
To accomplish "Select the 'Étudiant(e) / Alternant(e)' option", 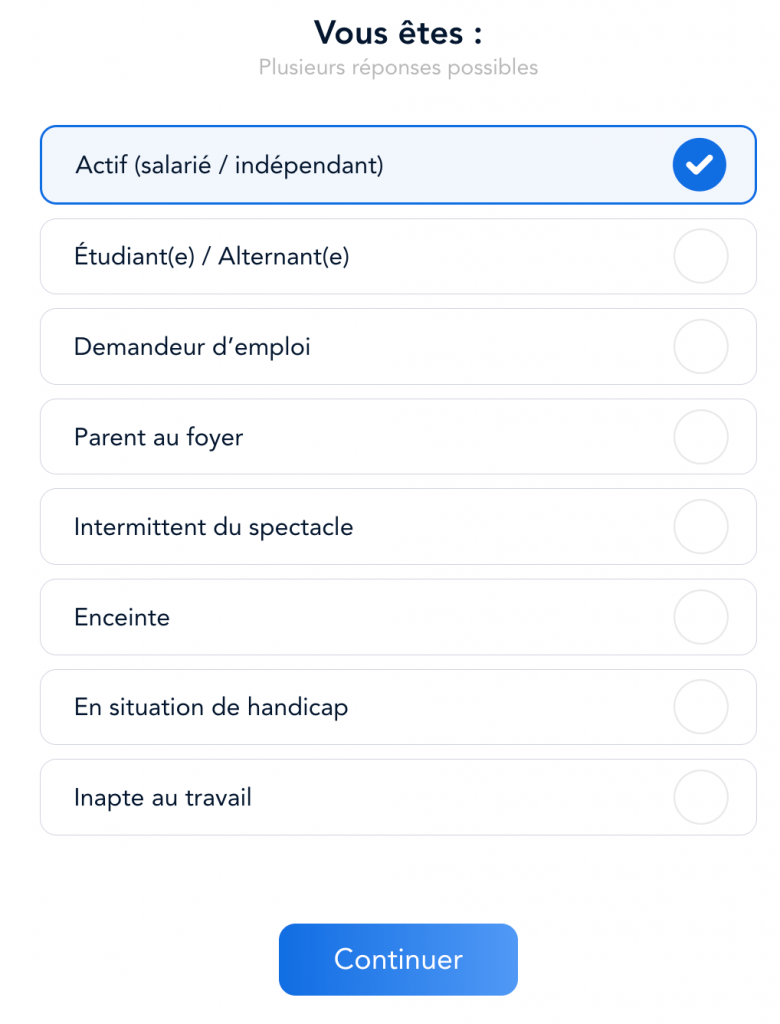I will [398, 256].
